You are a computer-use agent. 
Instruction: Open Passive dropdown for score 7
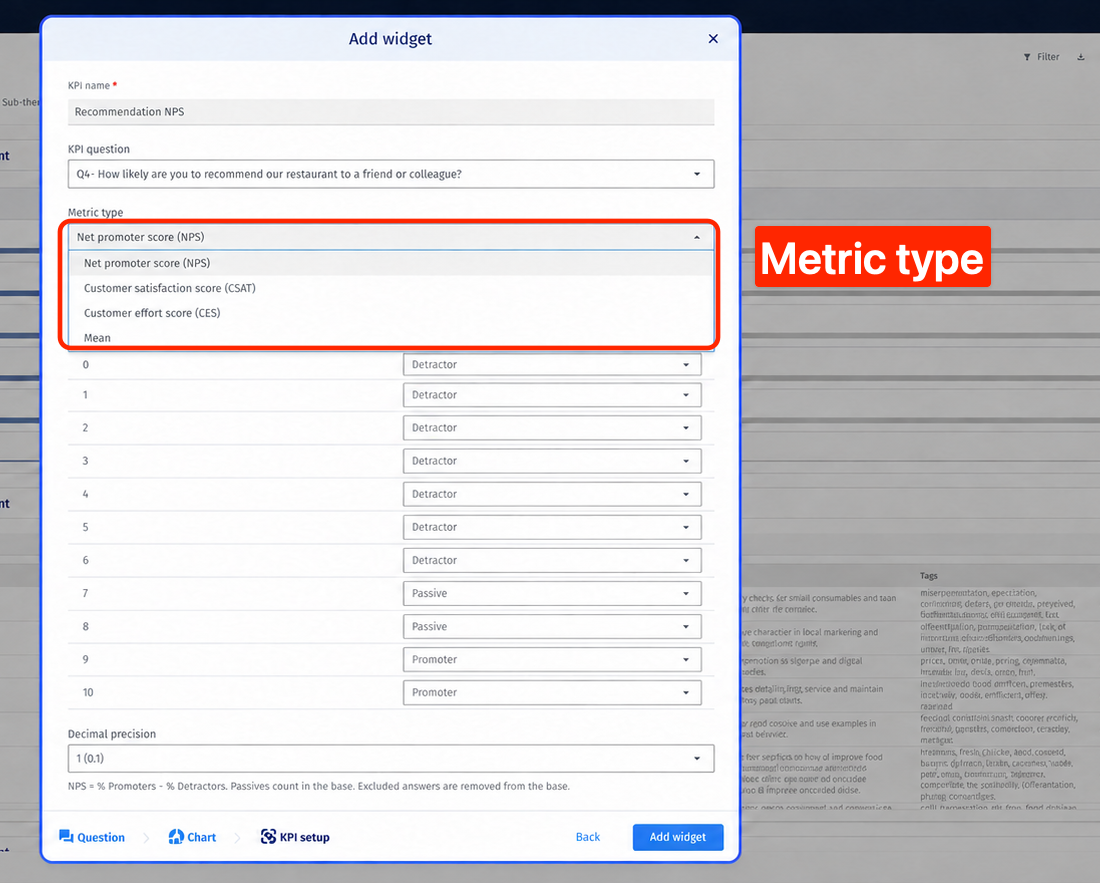[552, 593]
